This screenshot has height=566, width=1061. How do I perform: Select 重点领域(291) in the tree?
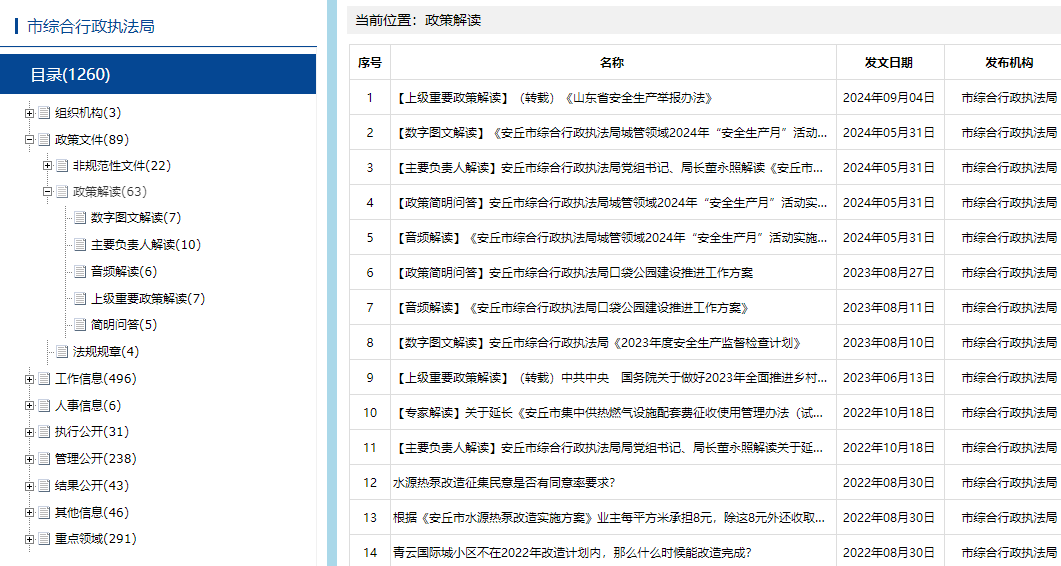pos(95,539)
